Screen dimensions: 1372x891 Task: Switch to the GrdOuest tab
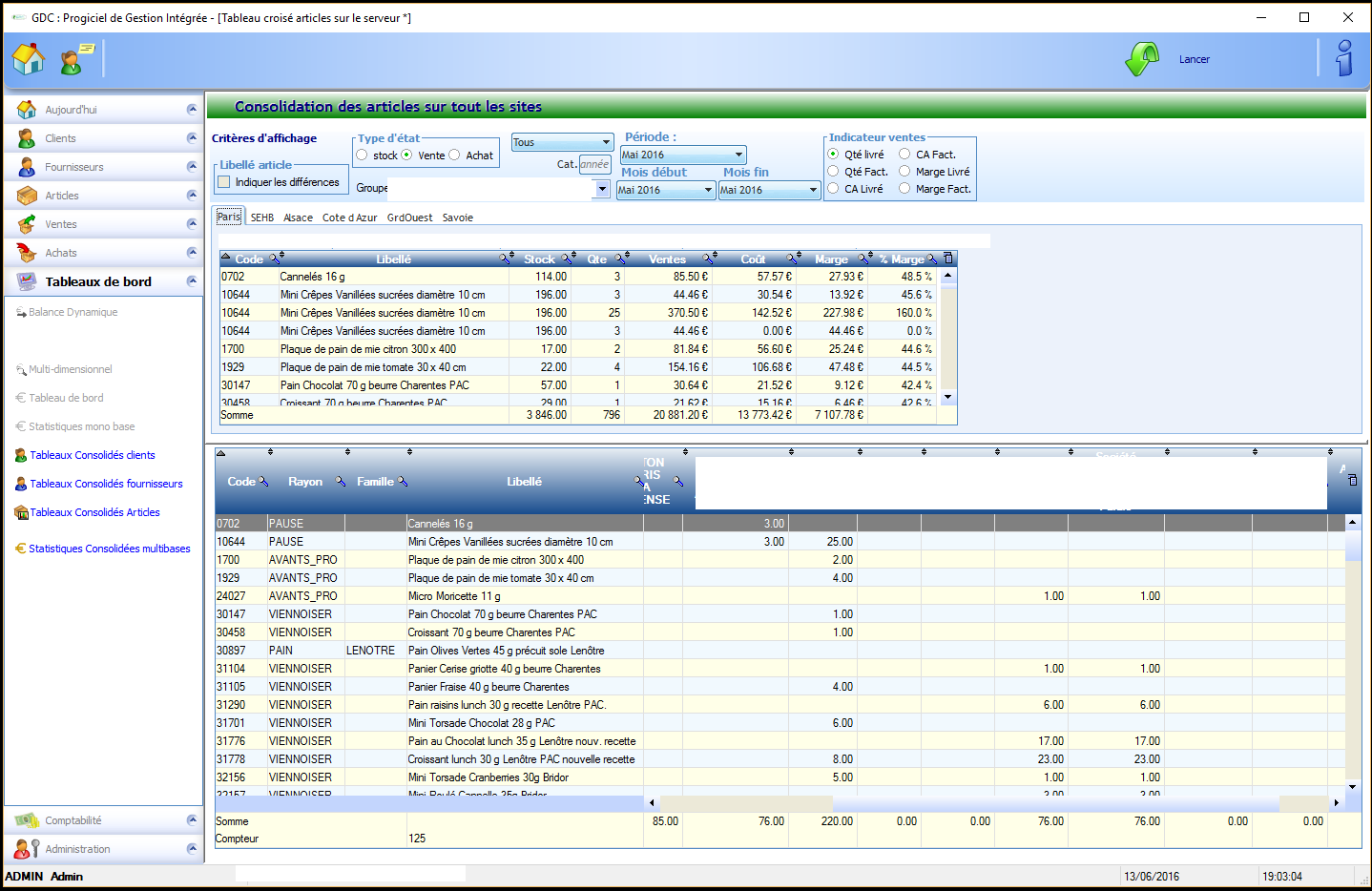pyautogui.click(x=409, y=218)
